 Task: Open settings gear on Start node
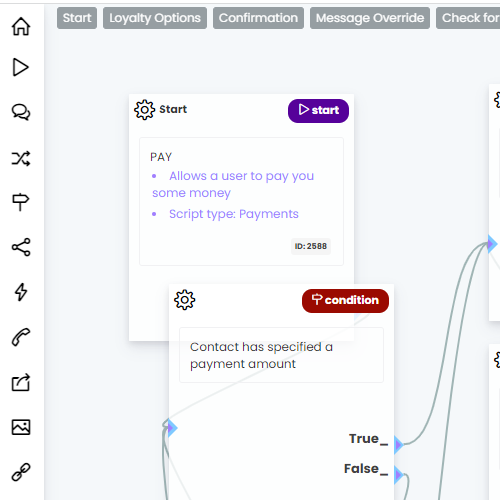coord(144,110)
